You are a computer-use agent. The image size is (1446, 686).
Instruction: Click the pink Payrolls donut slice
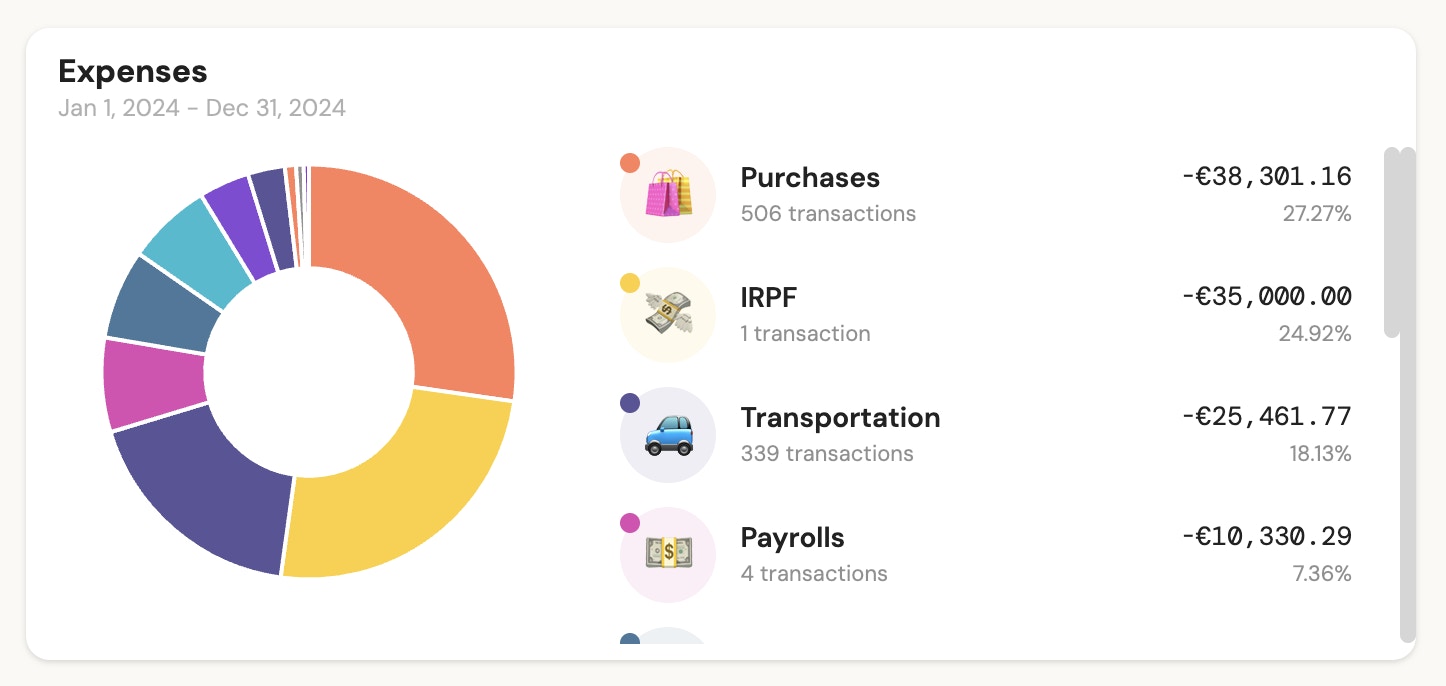click(152, 385)
